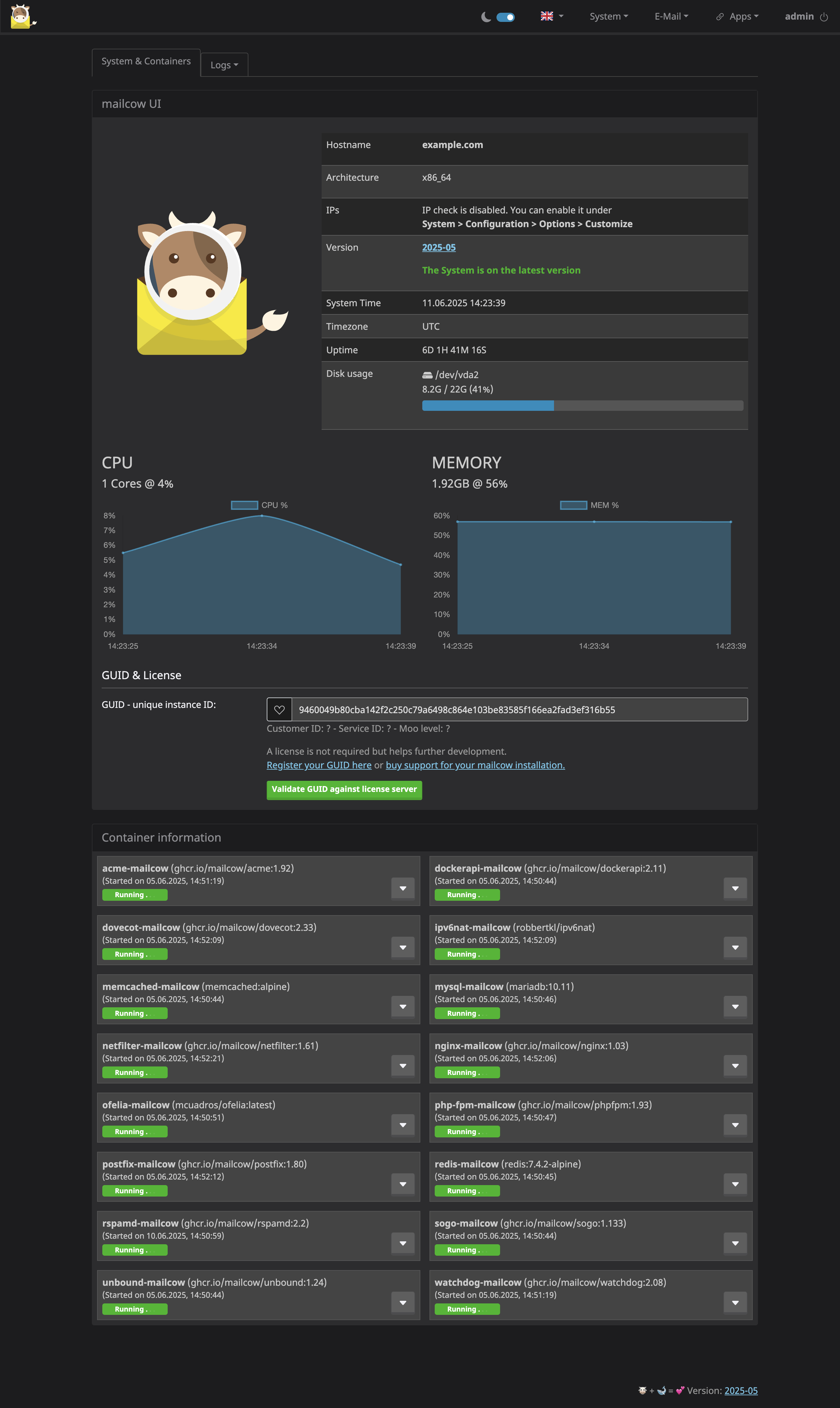This screenshot has width=840, height=1408.
Task: Expand the redis-mailcow container dropdown
Action: pyautogui.click(x=735, y=1184)
